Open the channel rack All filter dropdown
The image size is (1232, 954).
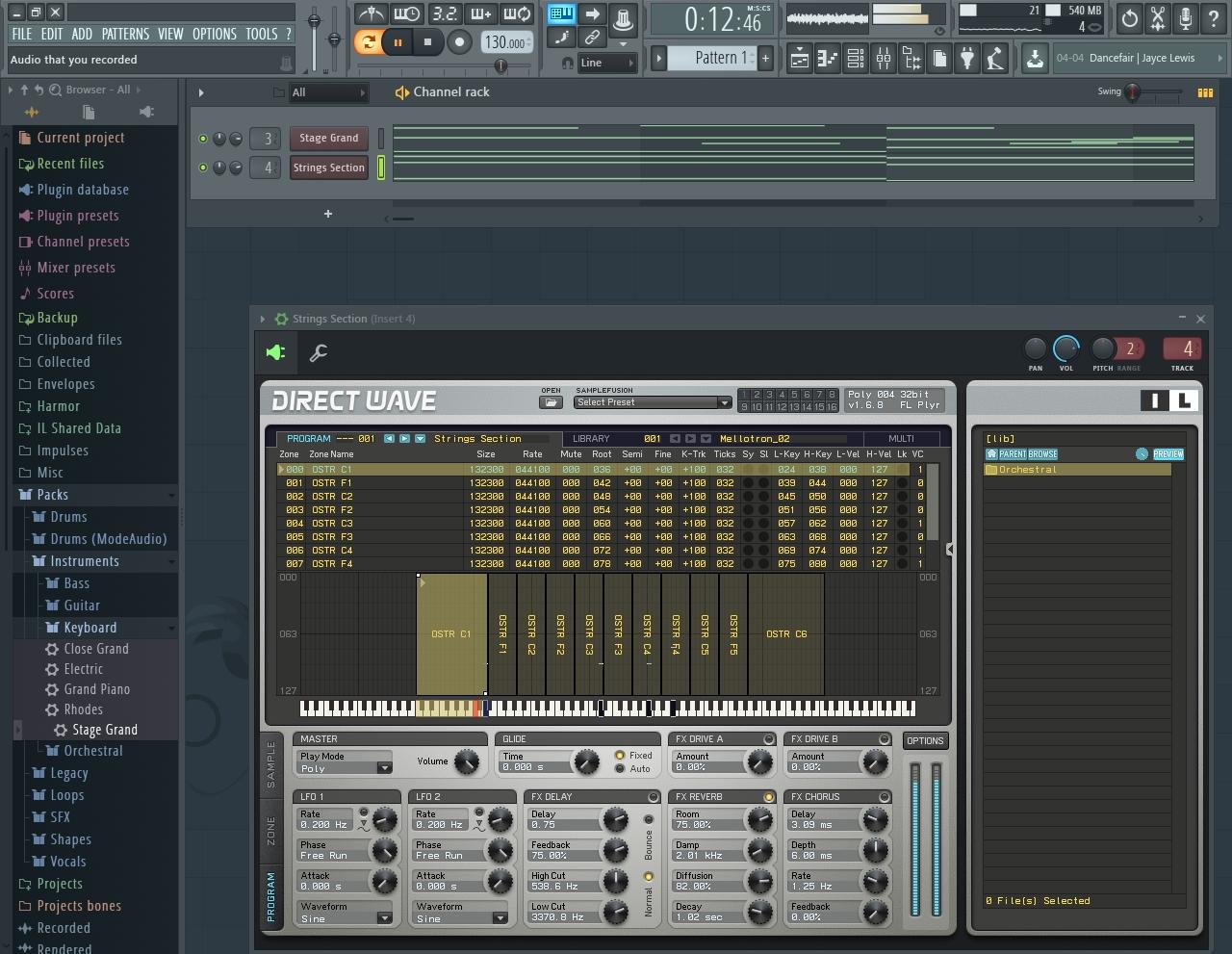coord(329,92)
